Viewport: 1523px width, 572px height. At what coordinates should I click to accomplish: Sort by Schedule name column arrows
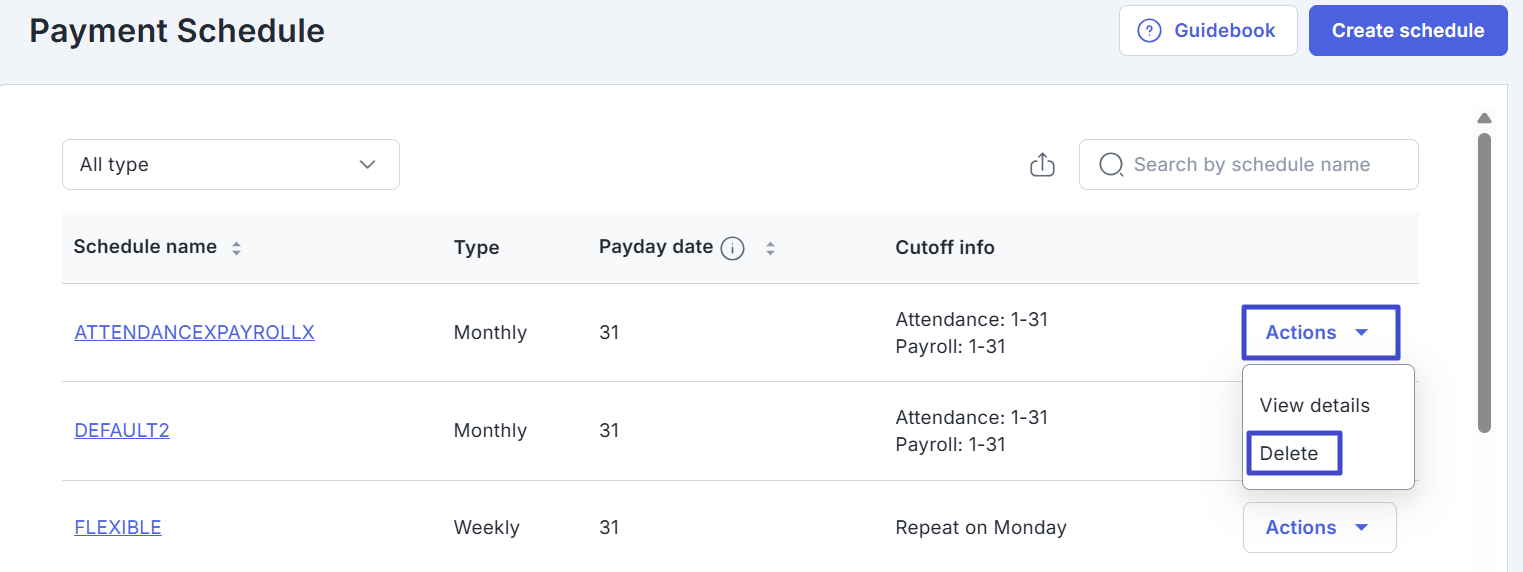(x=236, y=248)
